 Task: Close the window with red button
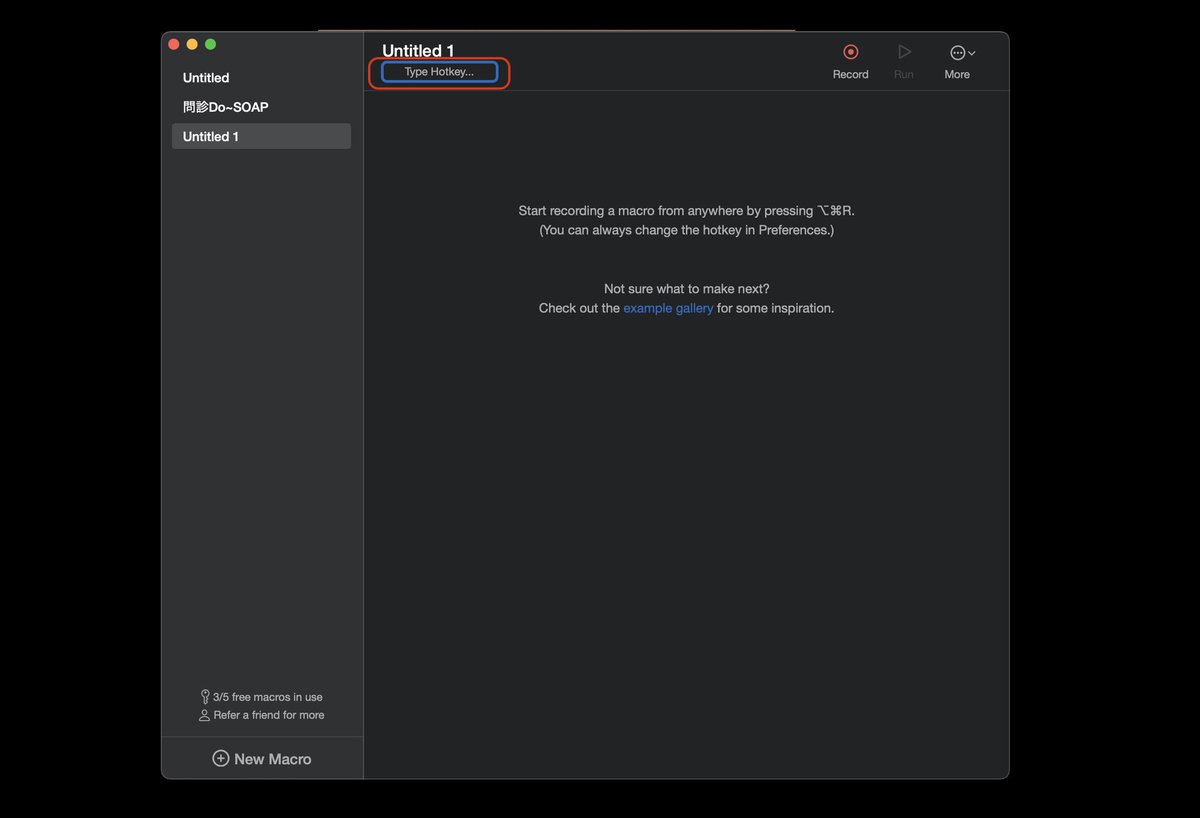coord(173,44)
